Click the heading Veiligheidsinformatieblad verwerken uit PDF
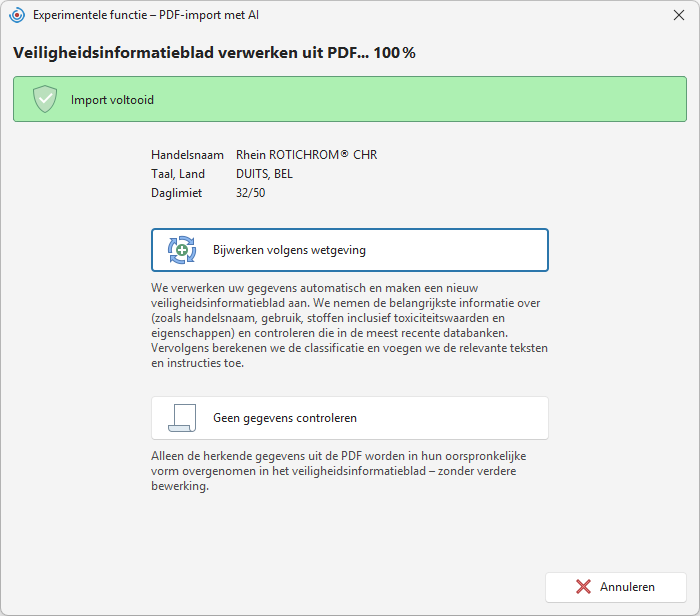This screenshot has height=616, width=700. [x=214, y=53]
